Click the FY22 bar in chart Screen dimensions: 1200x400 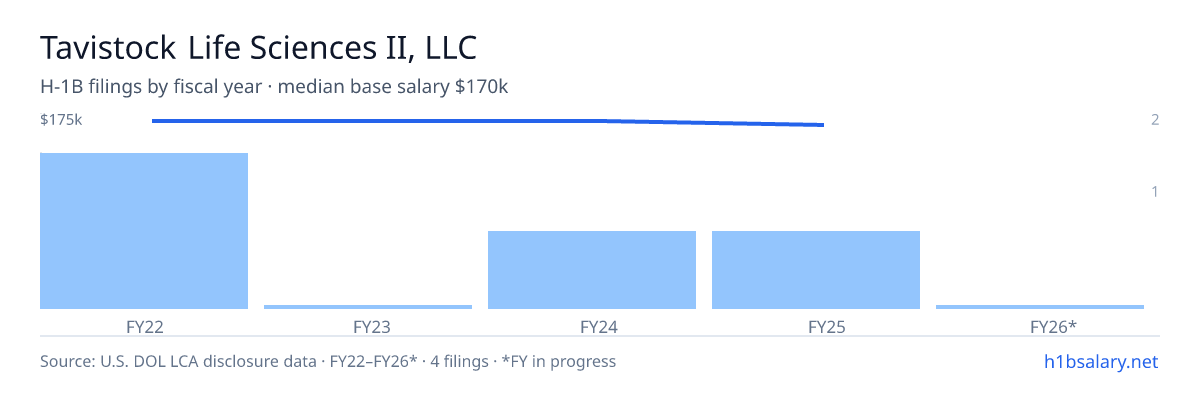pyautogui.click(x=144, y=231)
